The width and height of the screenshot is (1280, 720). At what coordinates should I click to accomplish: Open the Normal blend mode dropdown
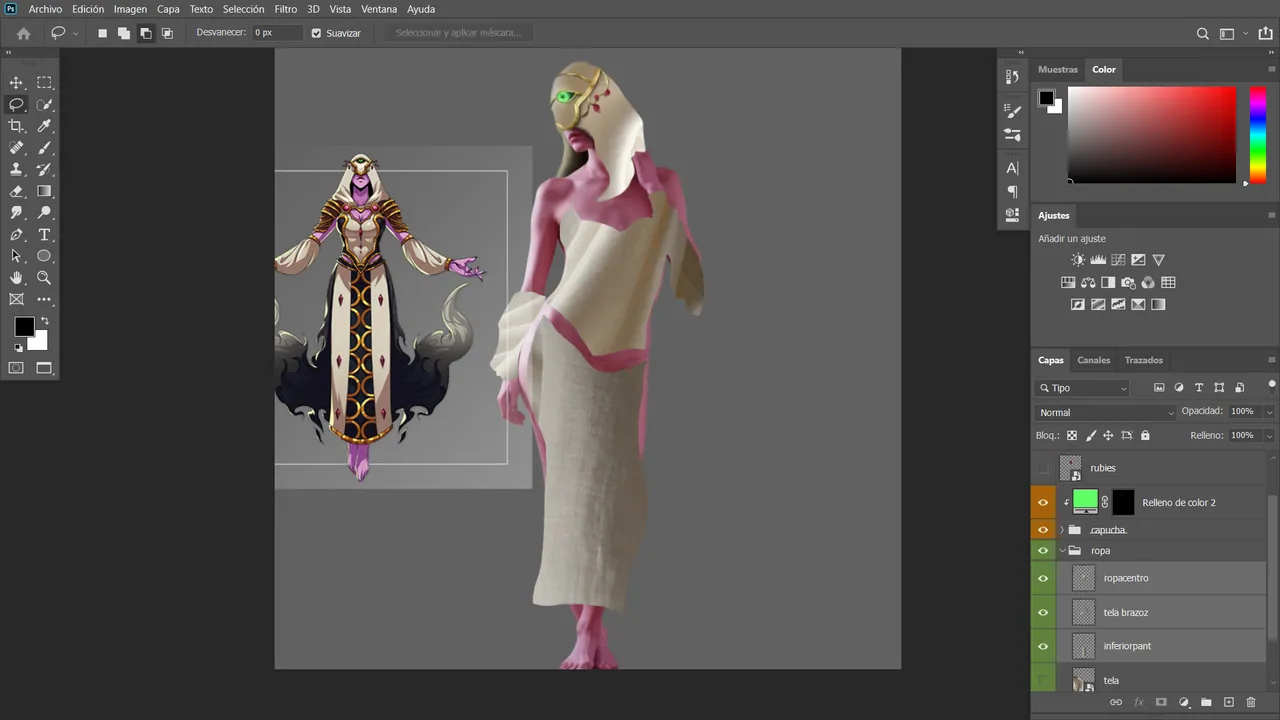1106,412
